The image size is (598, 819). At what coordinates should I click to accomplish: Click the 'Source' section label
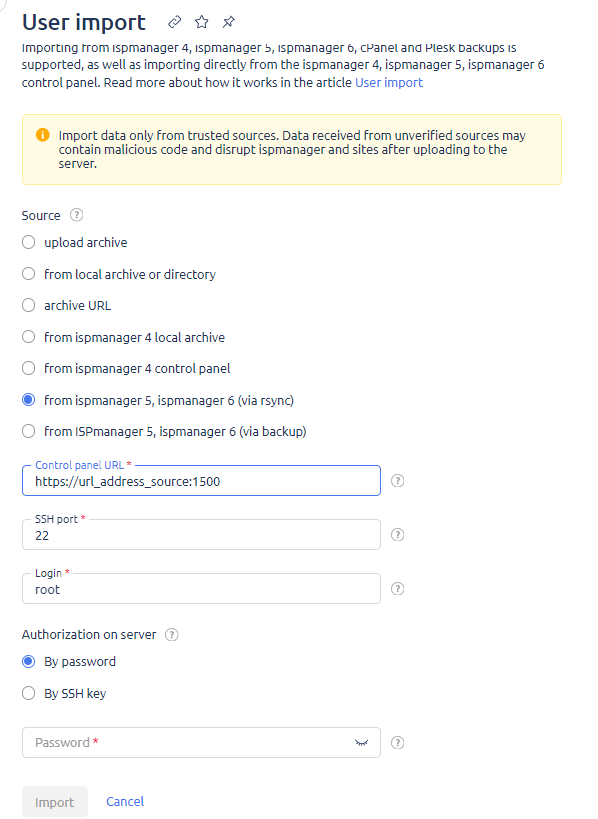[41, 215]
